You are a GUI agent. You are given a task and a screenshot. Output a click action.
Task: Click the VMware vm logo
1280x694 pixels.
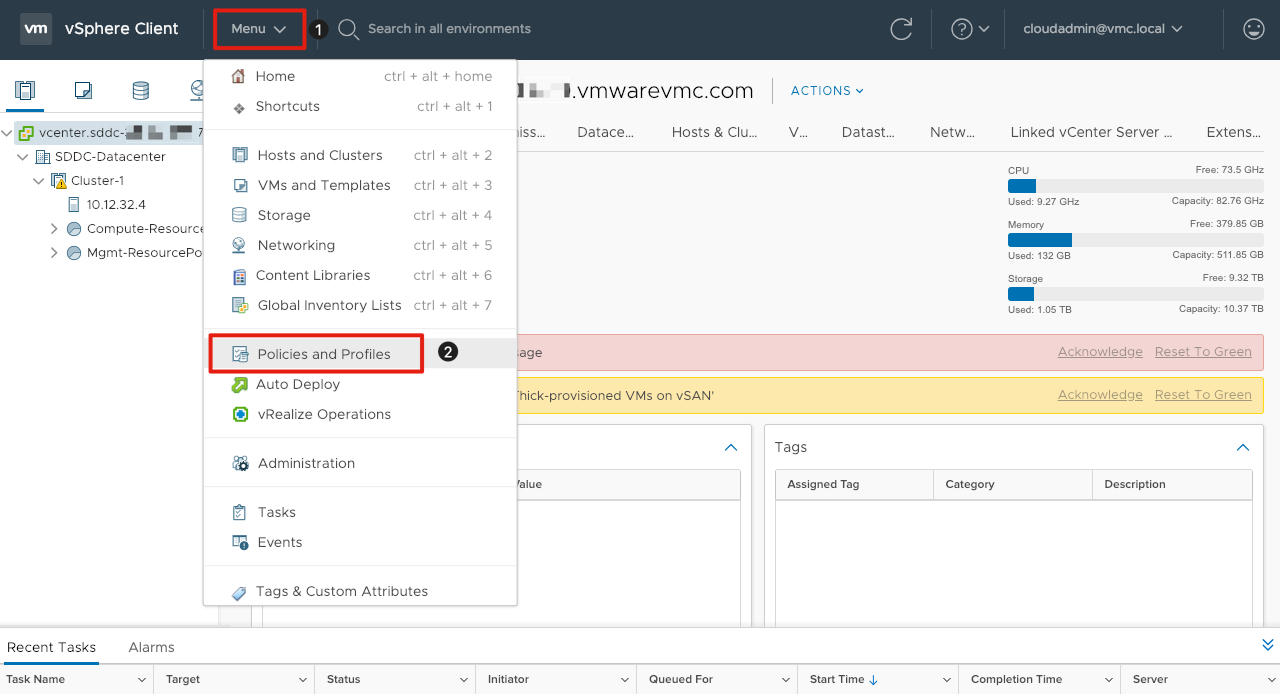(x=36, y=29)
